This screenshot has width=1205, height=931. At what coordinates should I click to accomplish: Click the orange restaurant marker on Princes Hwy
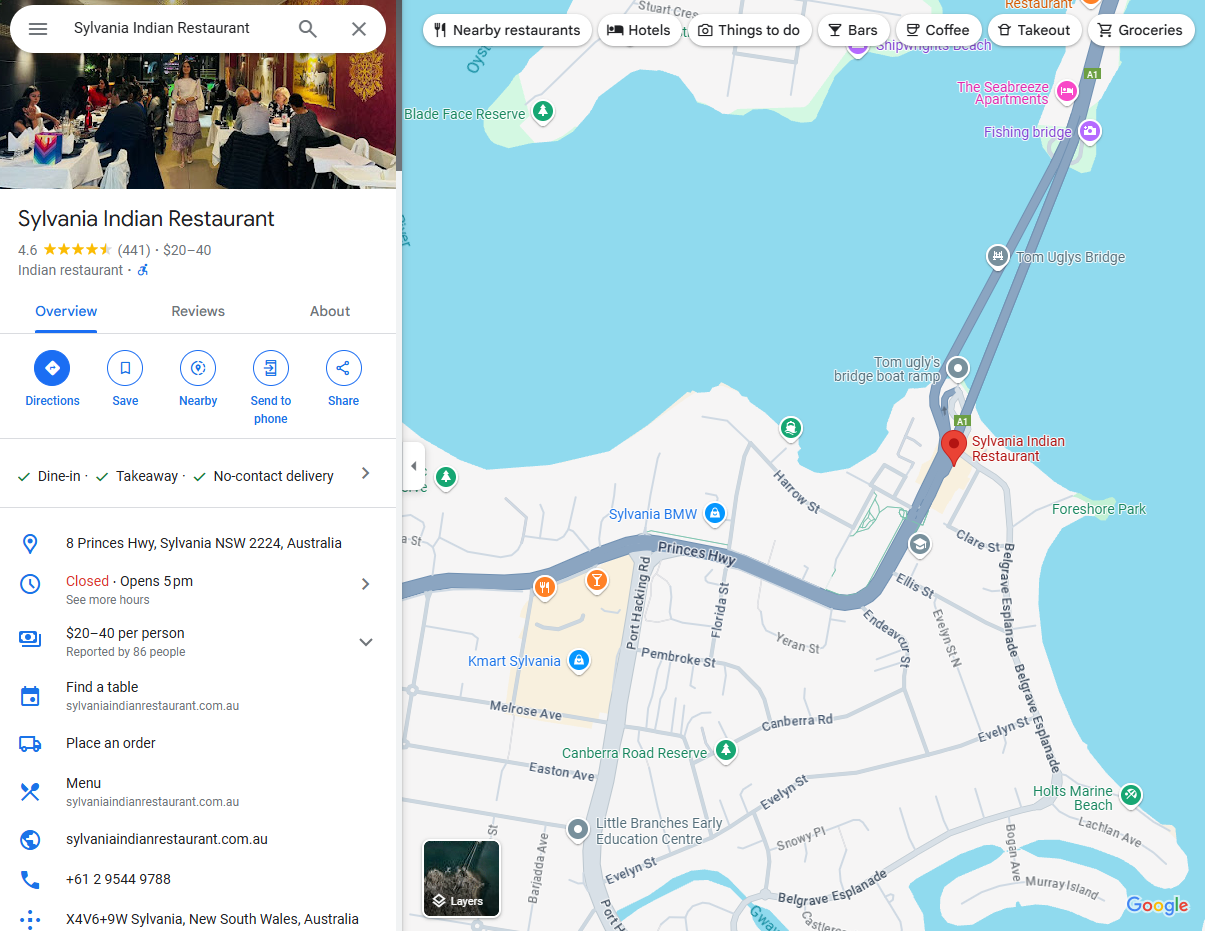(545, 587)
